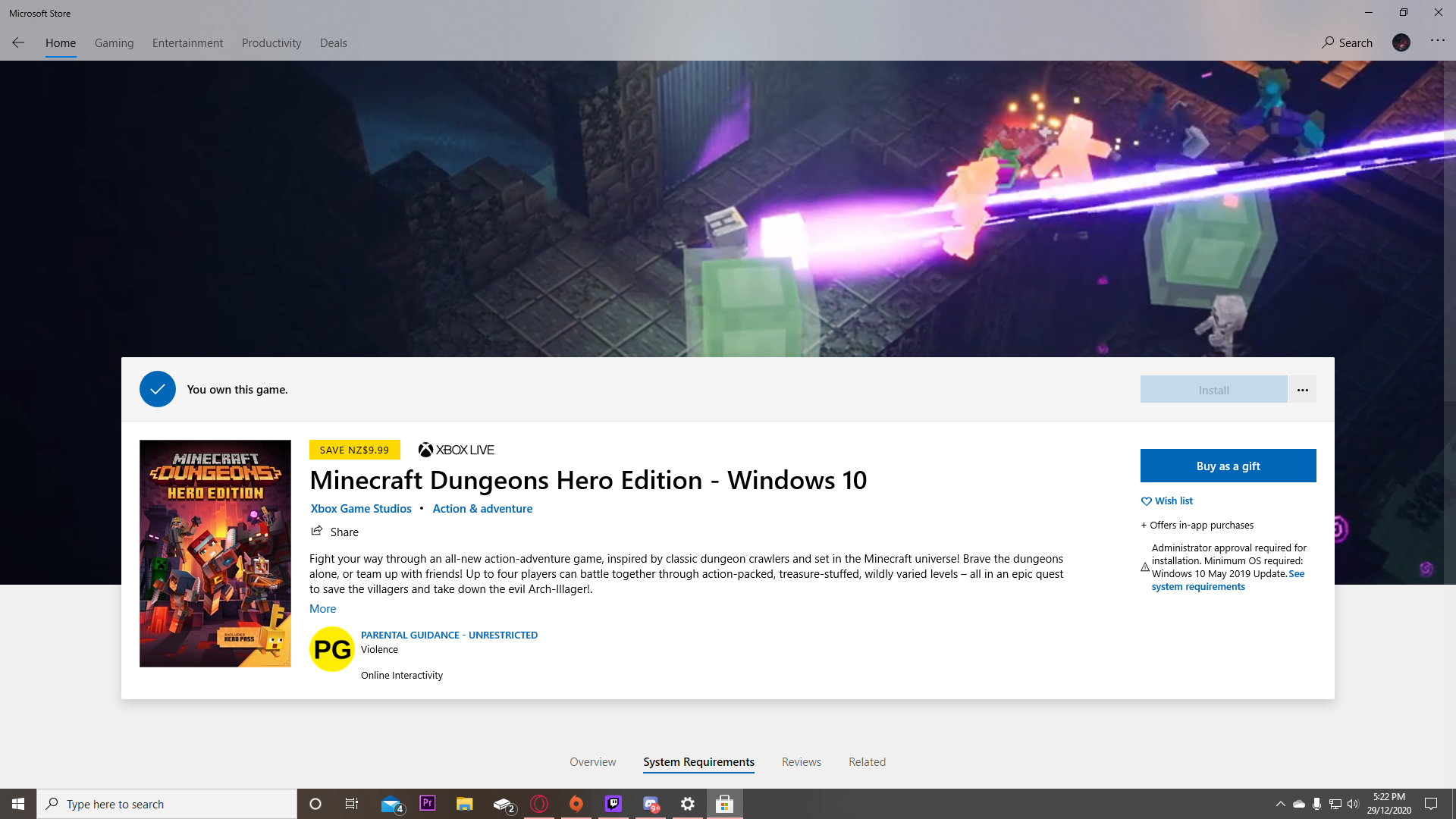Open more options next to the Install button

1303,390
